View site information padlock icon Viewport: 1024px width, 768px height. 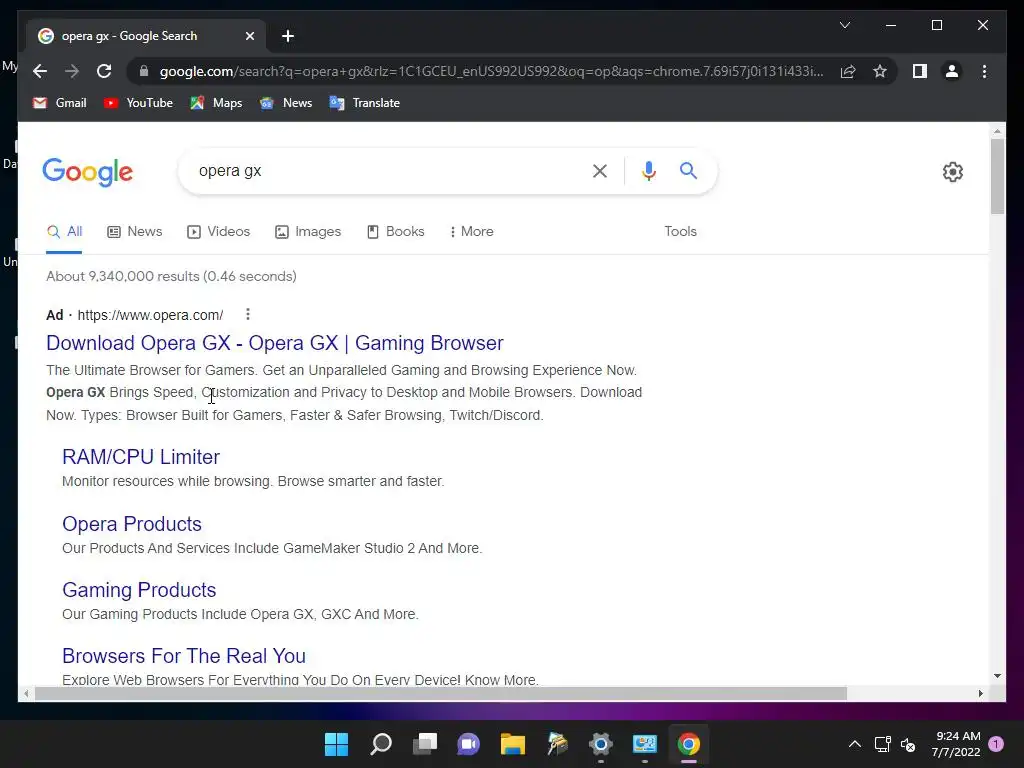click(144, 71)
